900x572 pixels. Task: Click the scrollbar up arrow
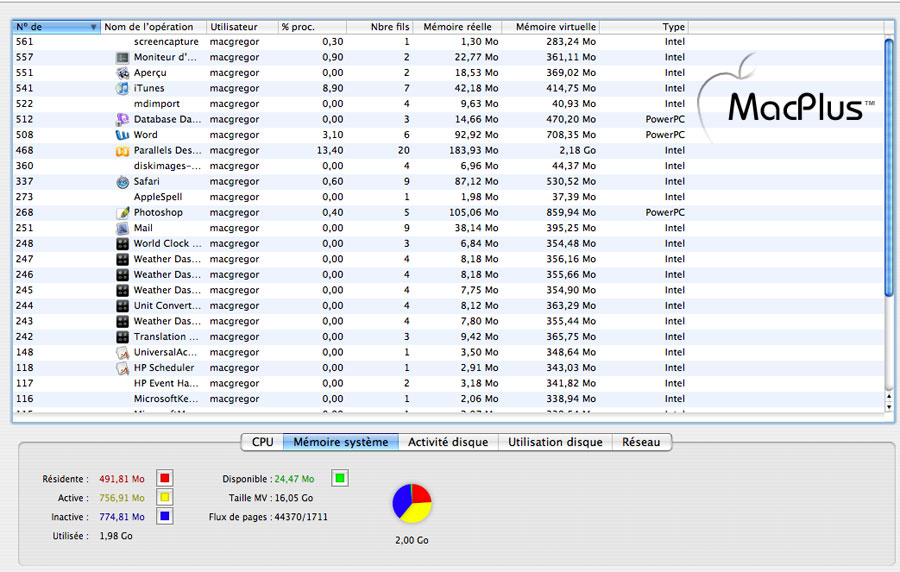889,397
